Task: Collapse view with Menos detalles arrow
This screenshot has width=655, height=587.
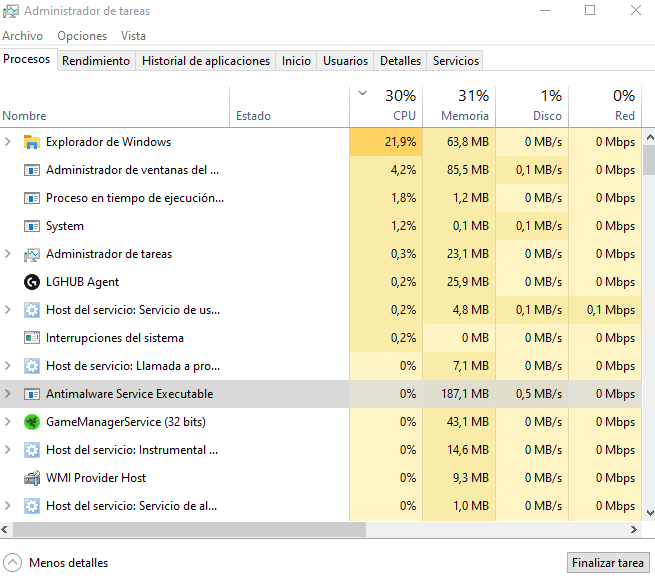Action: 13,563
